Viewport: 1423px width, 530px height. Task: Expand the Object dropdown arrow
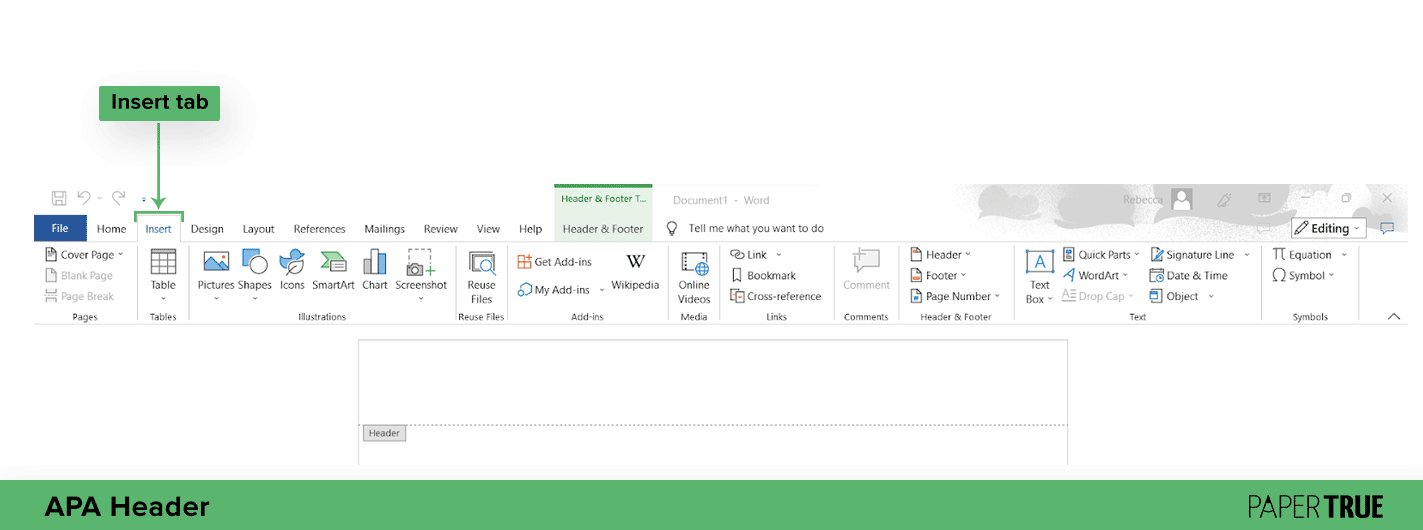1211,296
